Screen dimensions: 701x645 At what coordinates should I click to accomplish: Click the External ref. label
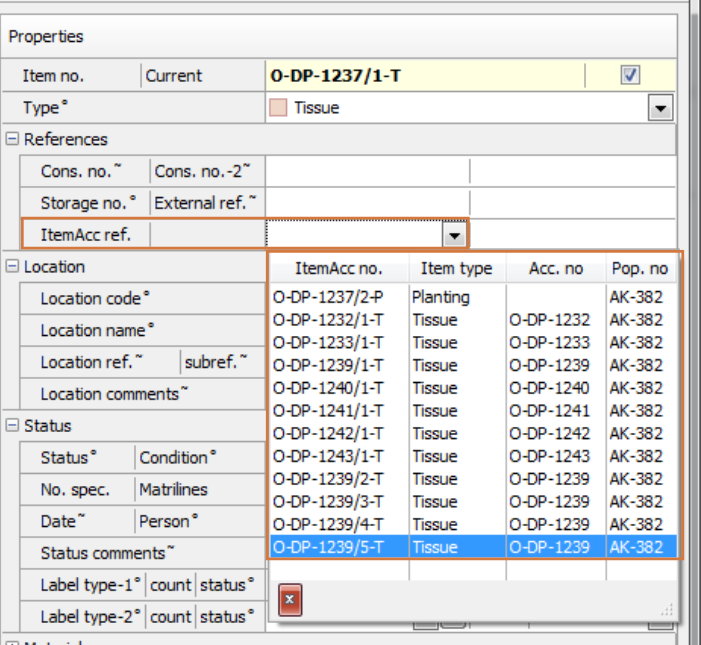[x=205, y=202]
